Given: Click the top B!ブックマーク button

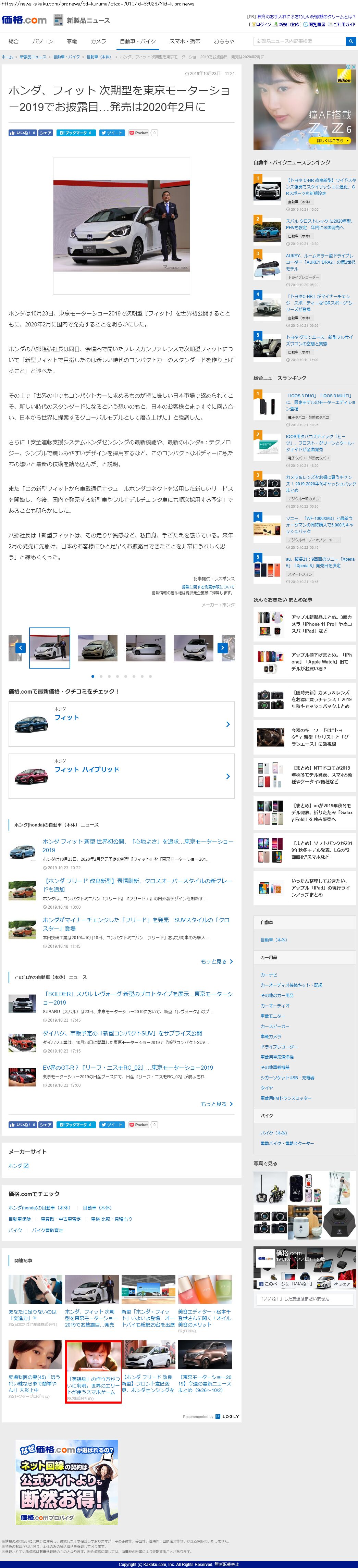Looking at the screenshot, I should tap(76, 133).
